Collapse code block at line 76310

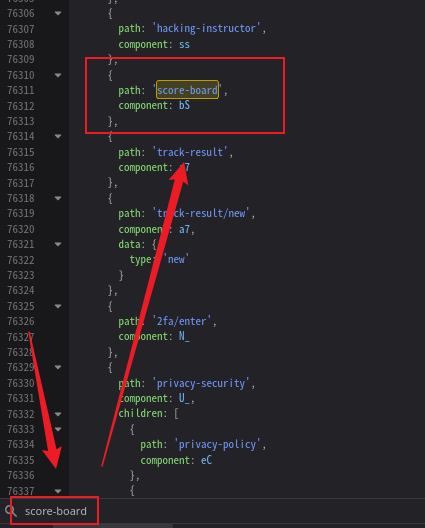click(58, 75)
